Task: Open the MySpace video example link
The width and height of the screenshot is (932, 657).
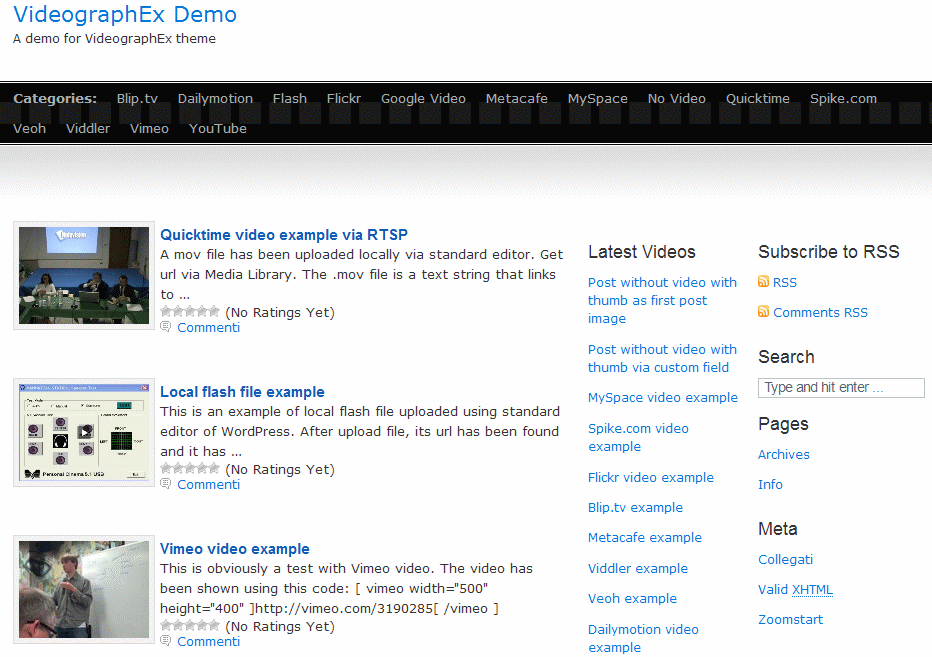Action: (x=662, y=398)
